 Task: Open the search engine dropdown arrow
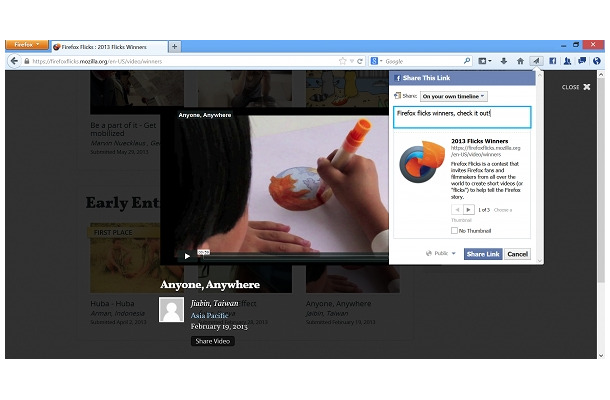pos(381,61)
